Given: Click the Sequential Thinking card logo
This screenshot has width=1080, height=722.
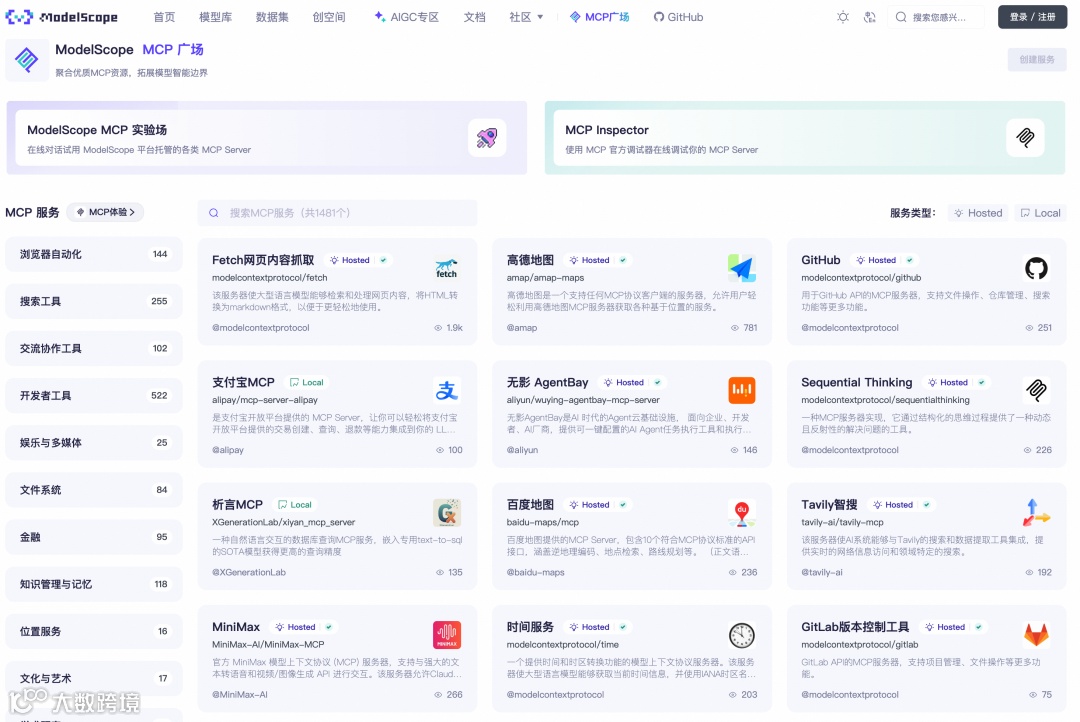Looking at the screenshot, I should tap(1036, 391).
